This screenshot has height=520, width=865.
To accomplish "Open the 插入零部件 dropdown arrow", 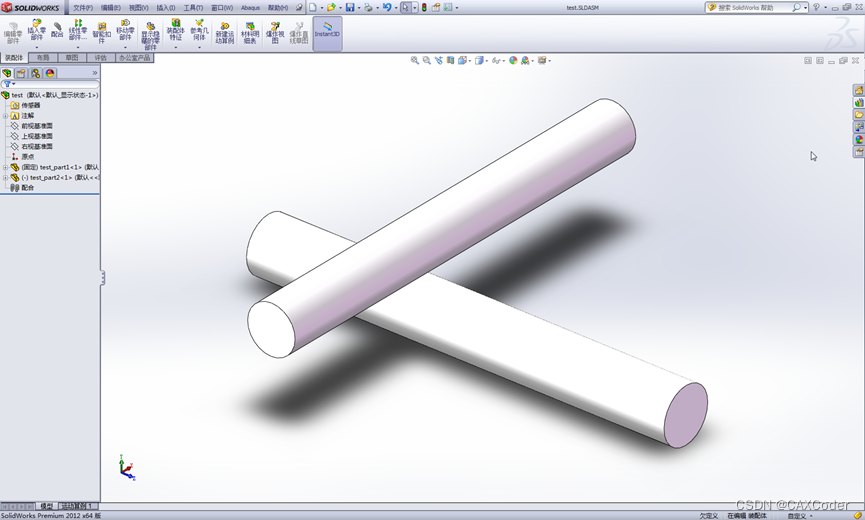I will pyautogui.click(x=37, y=47).
